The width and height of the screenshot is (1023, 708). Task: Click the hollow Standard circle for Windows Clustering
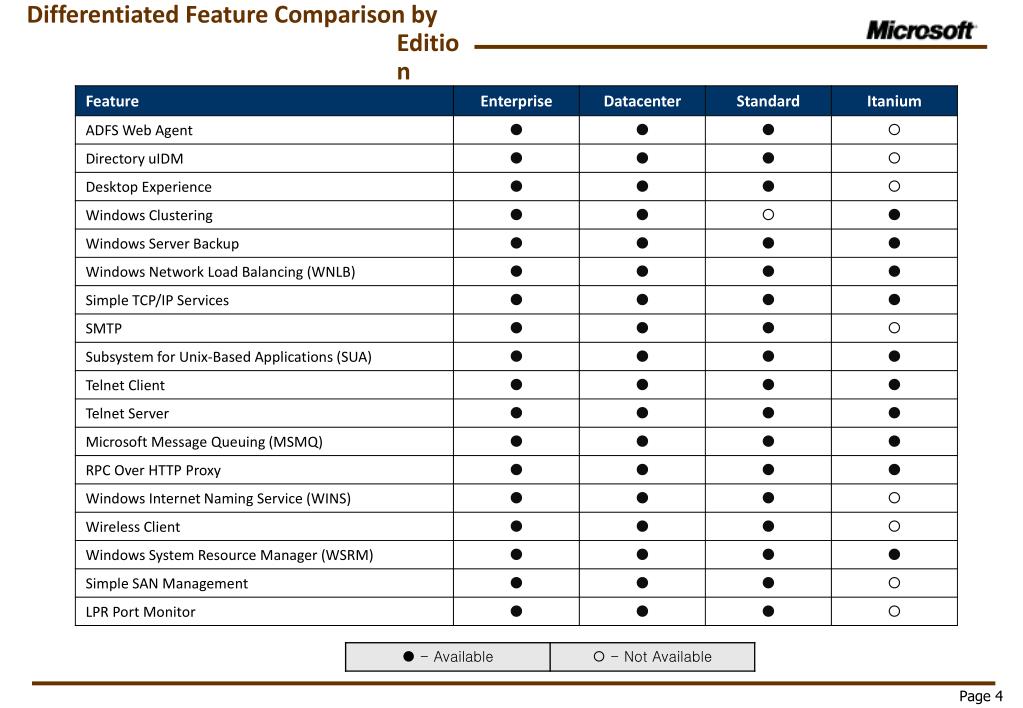click(x=768, y=215)
